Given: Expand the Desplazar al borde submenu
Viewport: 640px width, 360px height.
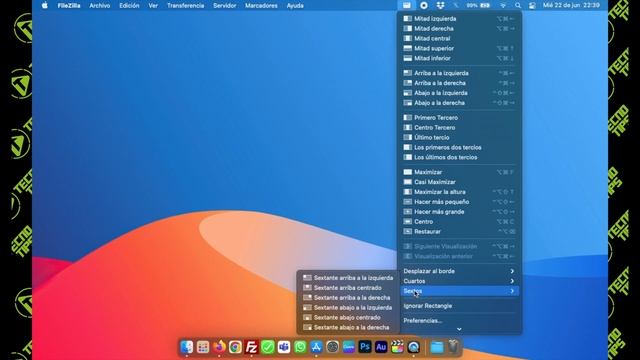Looking at the screenshot, I should [x=459, y=271].
